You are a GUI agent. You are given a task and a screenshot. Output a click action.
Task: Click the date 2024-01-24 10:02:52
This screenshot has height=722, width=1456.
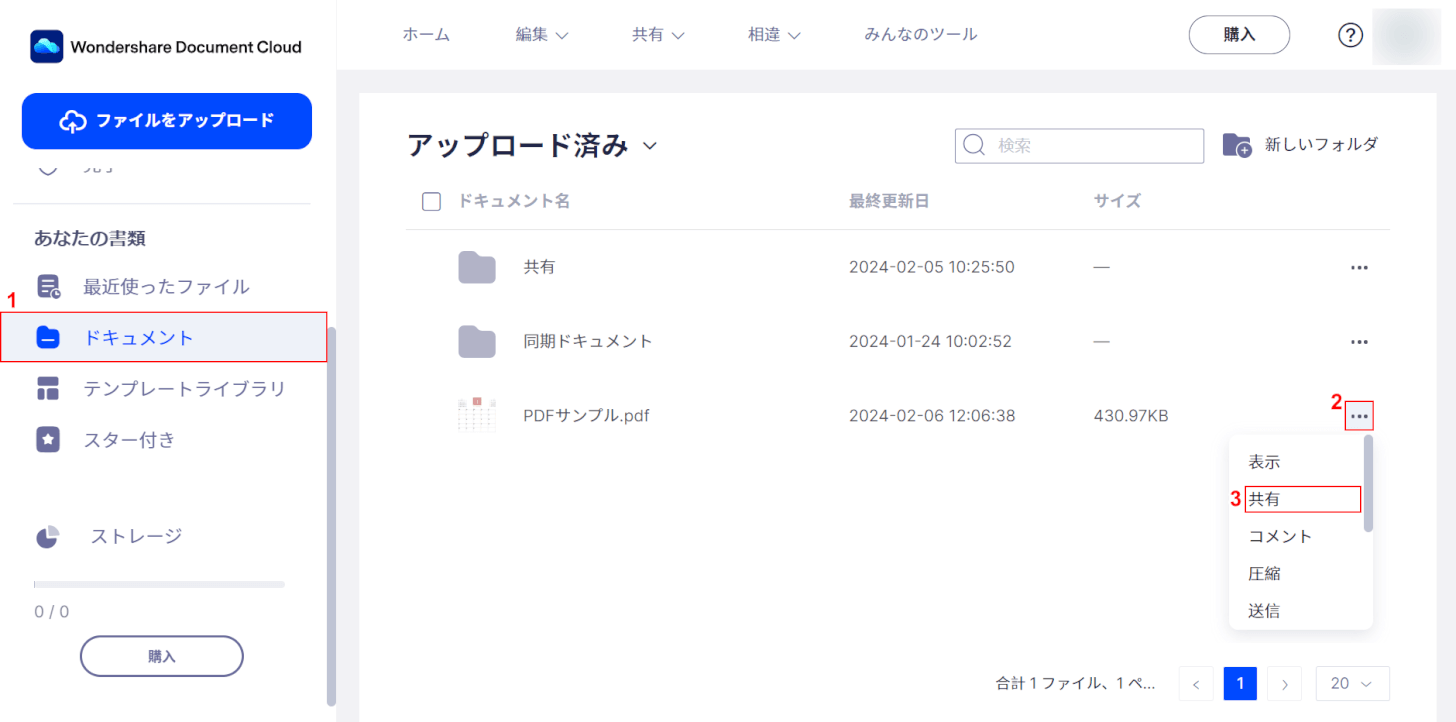click(x=930, y=342)
